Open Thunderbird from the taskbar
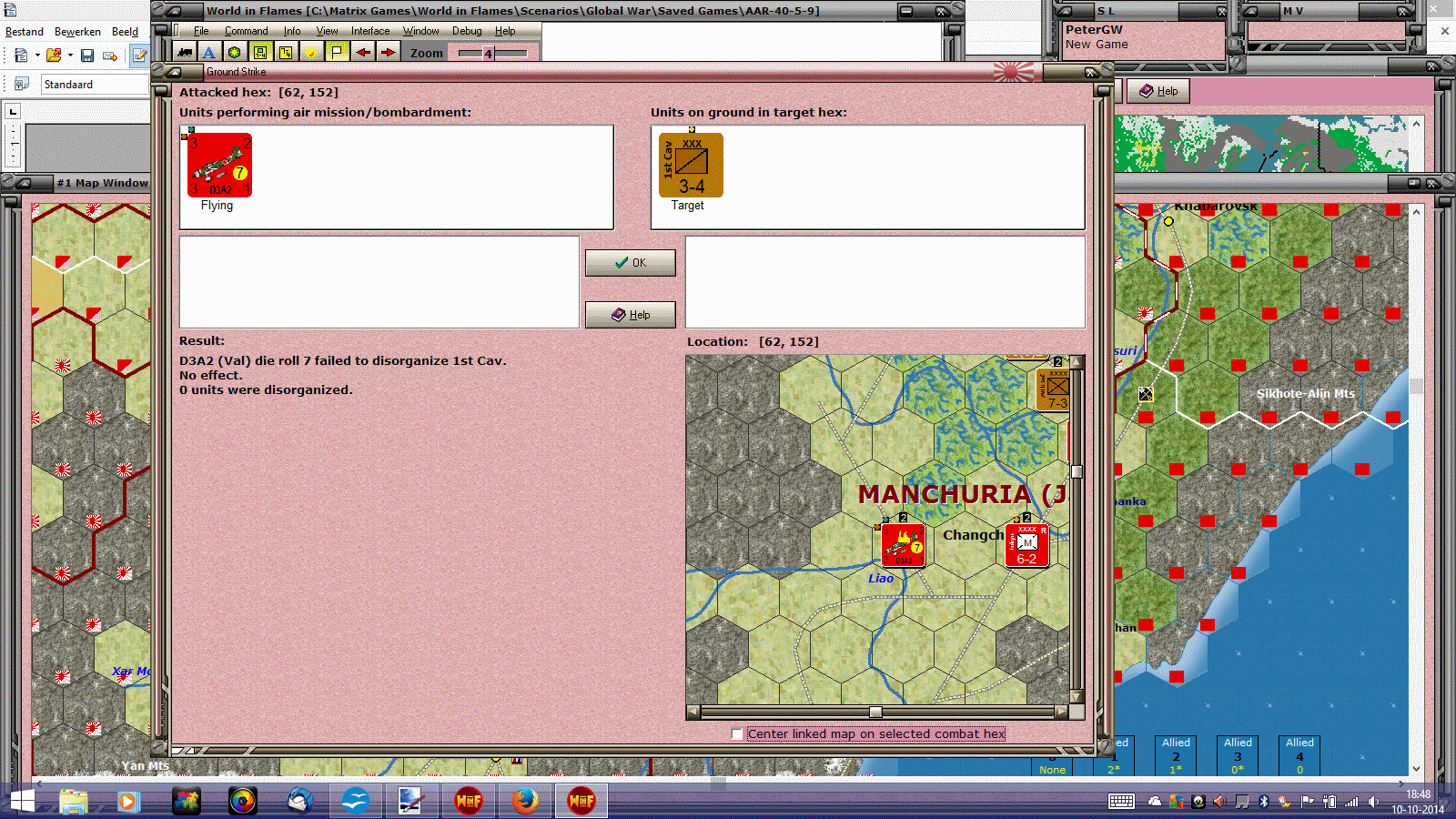The width and height of the screenshot is (1456, 819). [299, 802]
